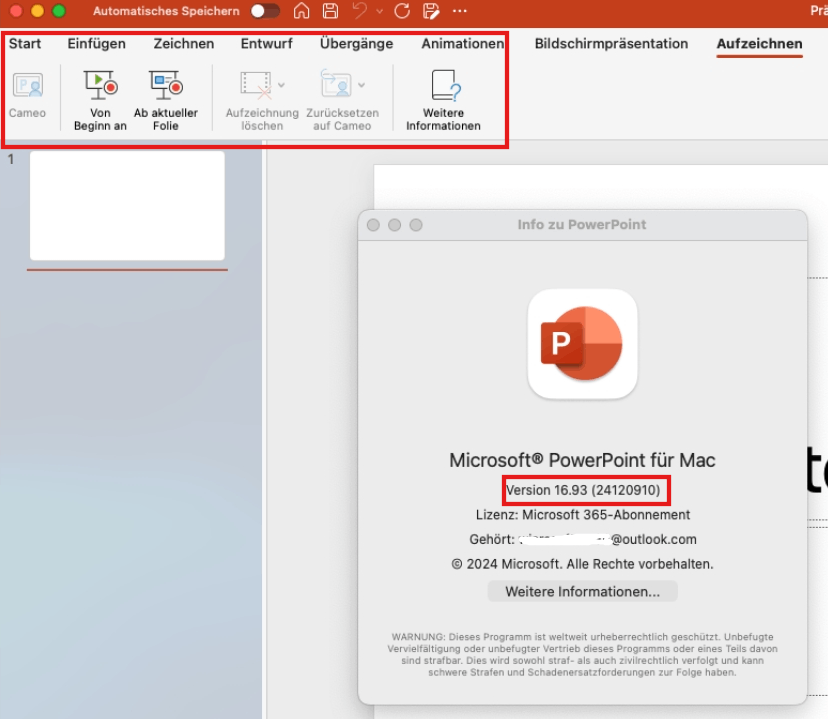This screenshot has height=719, width=828.
Task: Open the Übergänge tab
Action: [356, 43]
